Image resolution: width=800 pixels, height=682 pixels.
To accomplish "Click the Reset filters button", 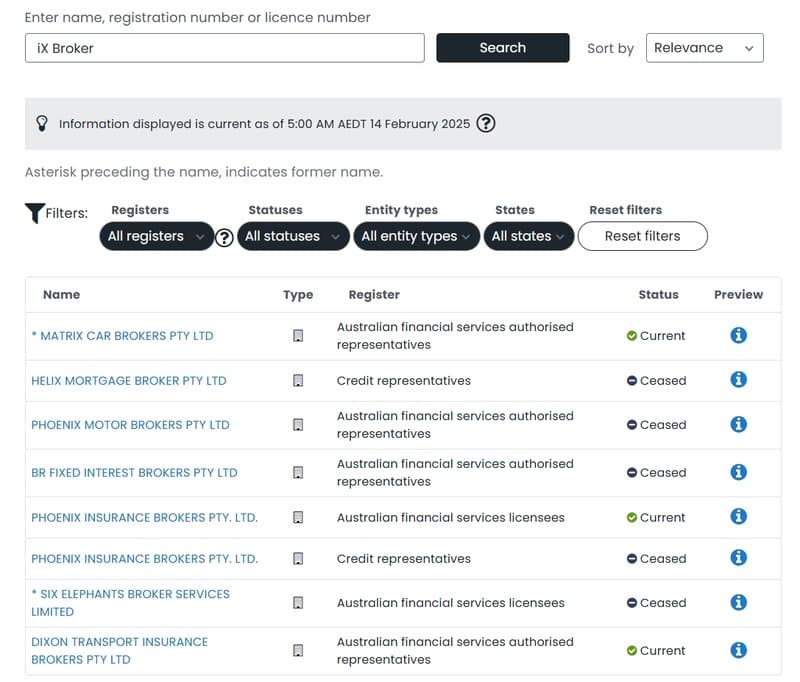I will tap(642, 236).
